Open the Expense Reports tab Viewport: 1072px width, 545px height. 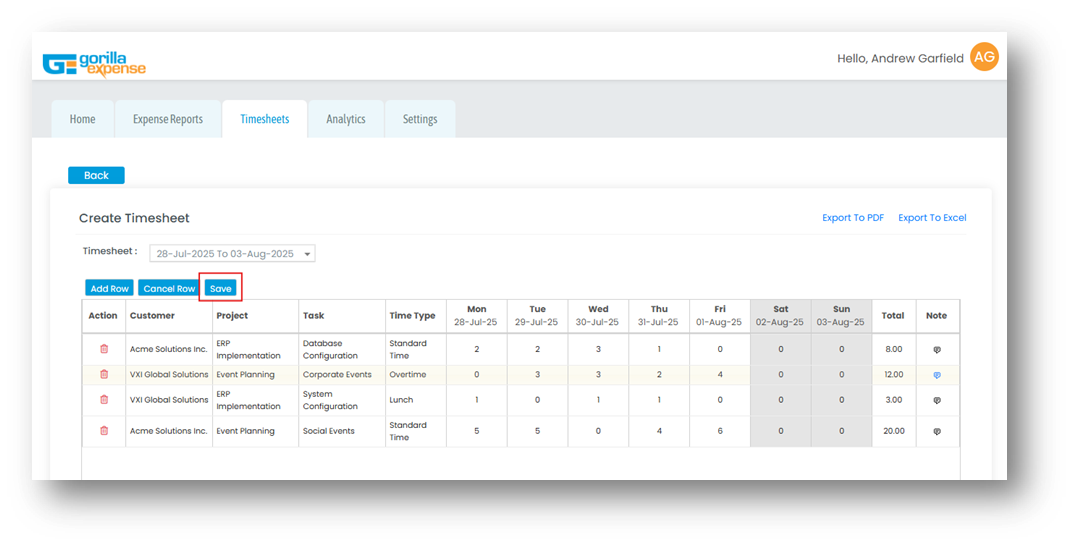pyautogui.click(x=168, y=119)
